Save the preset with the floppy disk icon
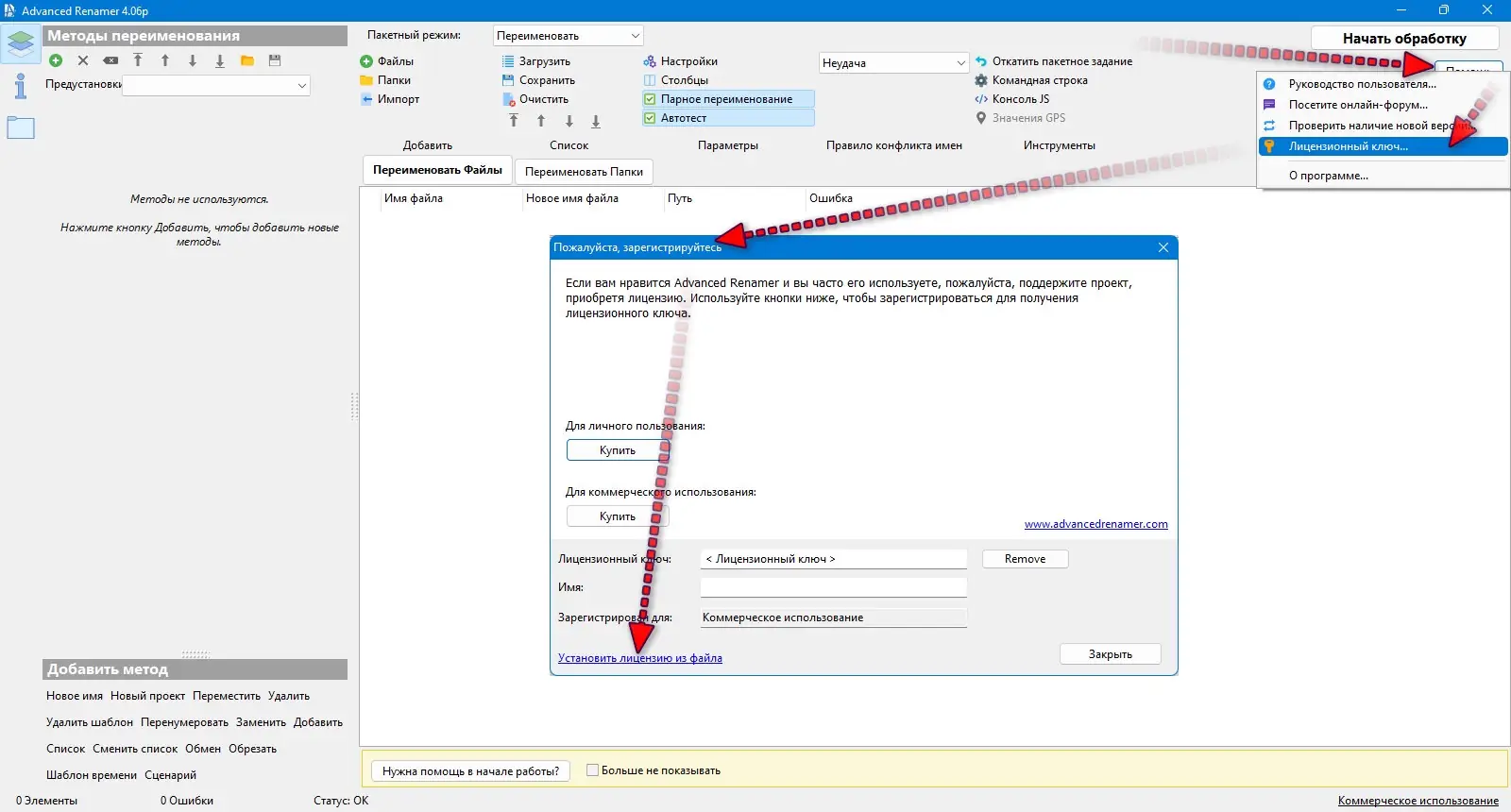This screenshot has width=1511, height=812. tap(275, 60)
